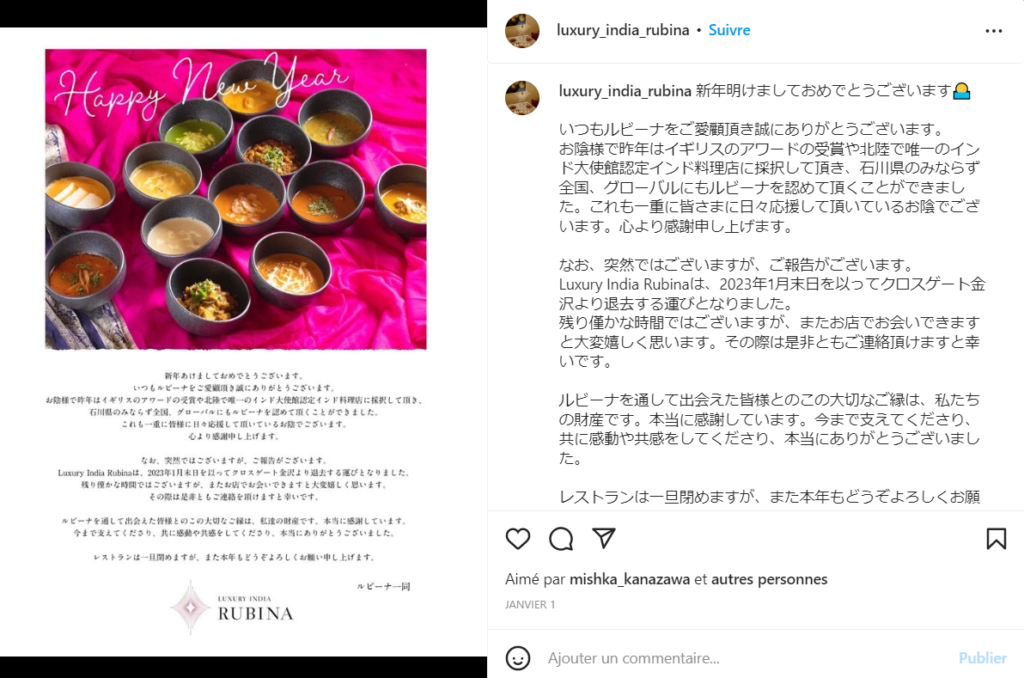Open luxury_india_rubina username in caption
Image resolution: width=1024 pixels, height=678 pixels.
tap(625, 91)
